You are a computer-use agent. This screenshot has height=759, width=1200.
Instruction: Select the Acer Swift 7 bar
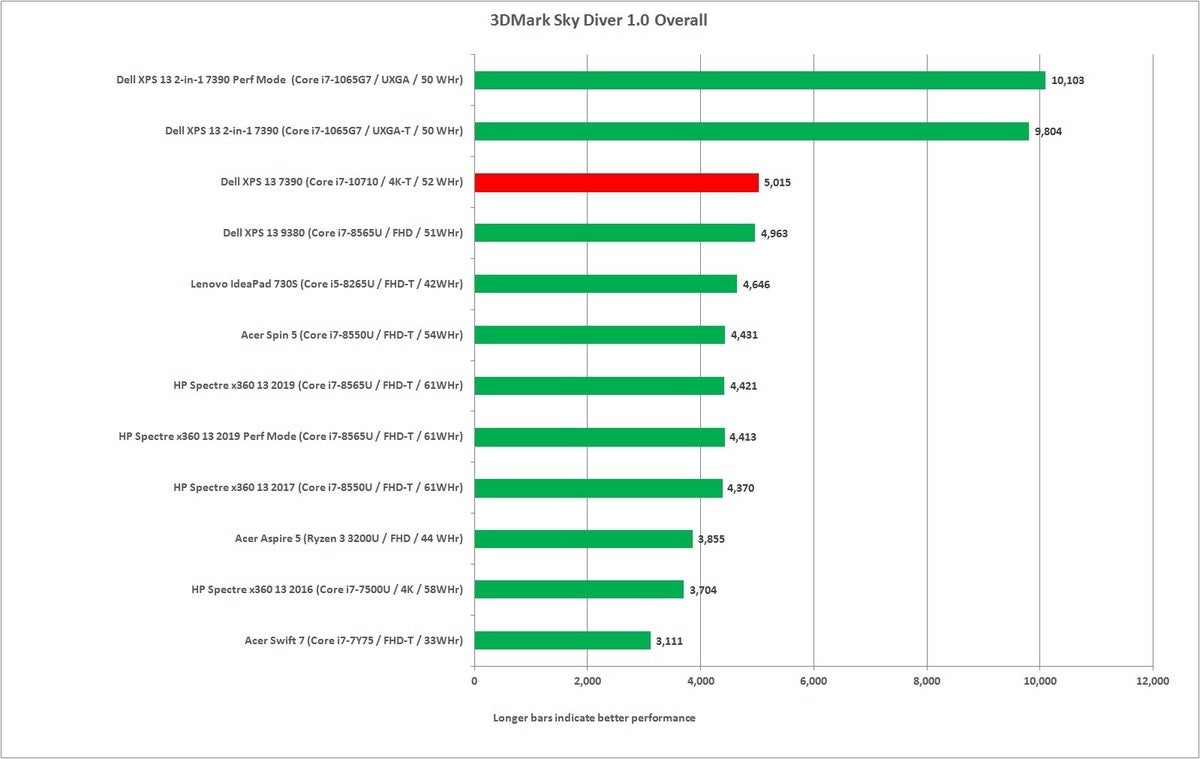coord(562,640)
